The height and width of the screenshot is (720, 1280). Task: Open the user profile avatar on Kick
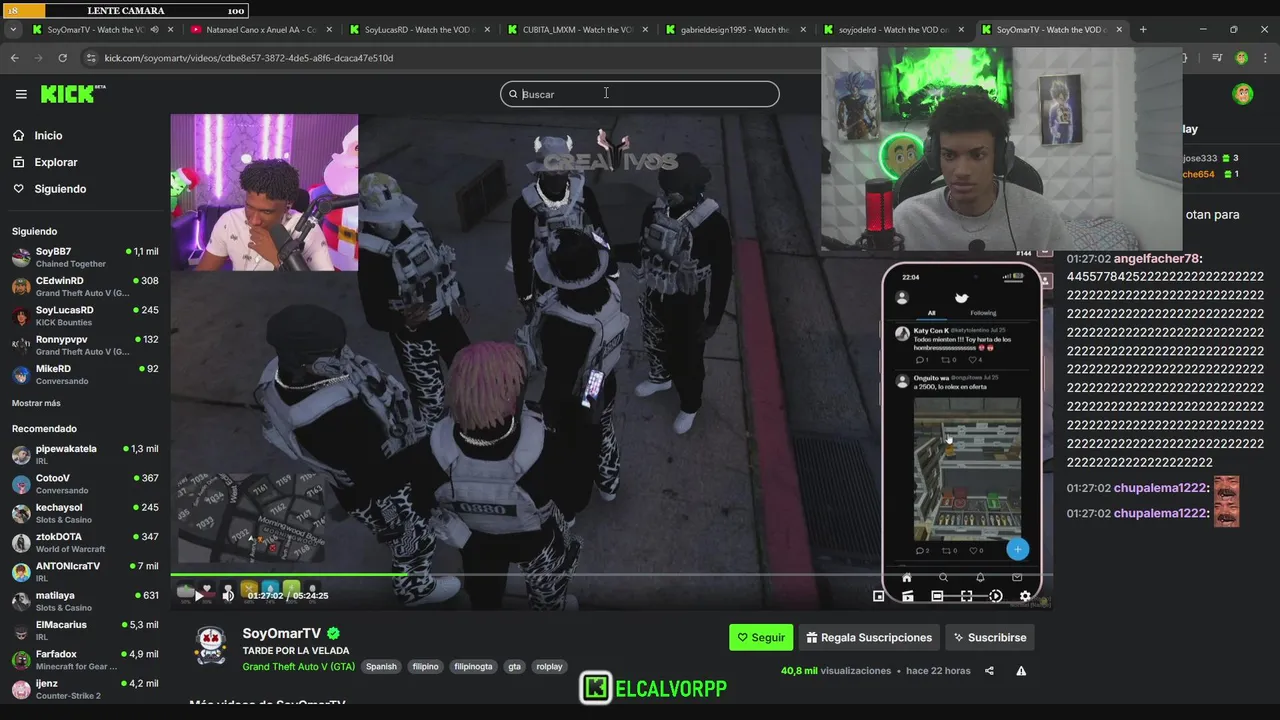pyautogui.click(x=1243, y=94)
